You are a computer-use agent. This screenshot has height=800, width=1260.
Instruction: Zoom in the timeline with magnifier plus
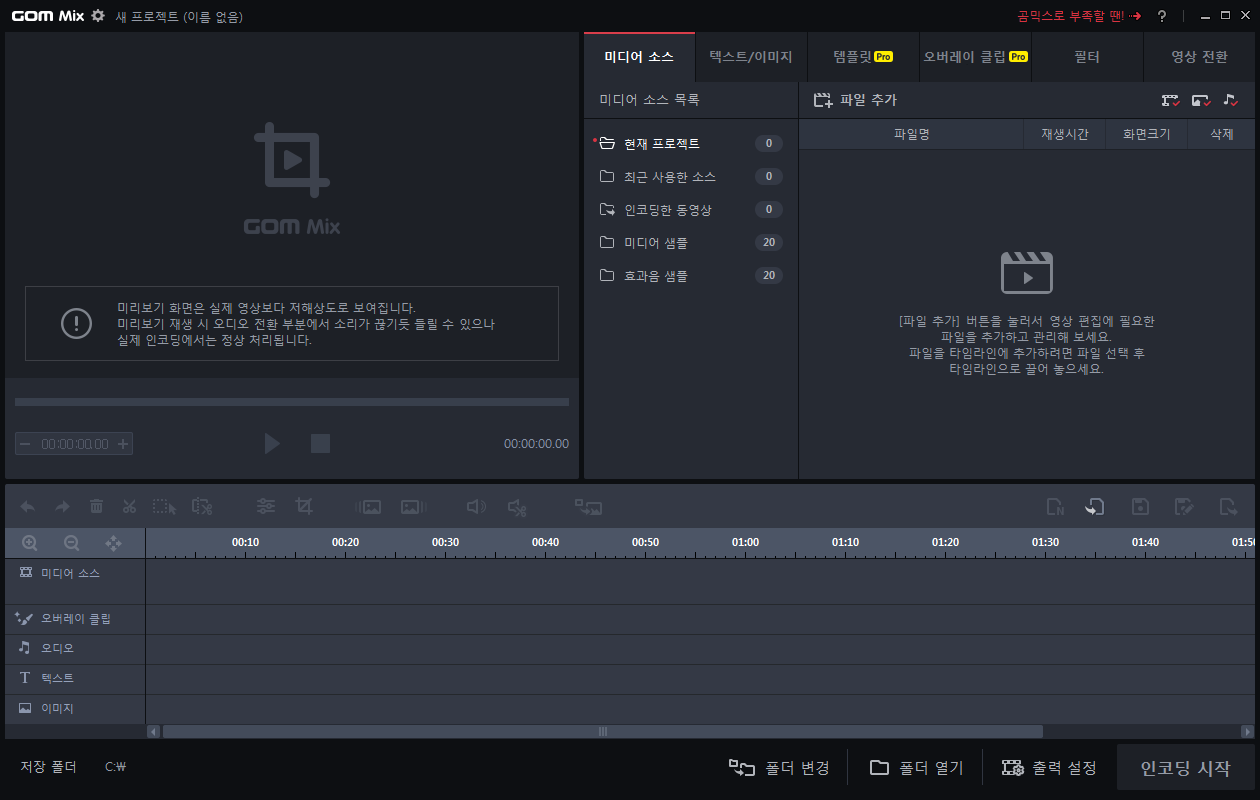pyautogui.click(x=30, y=543)
